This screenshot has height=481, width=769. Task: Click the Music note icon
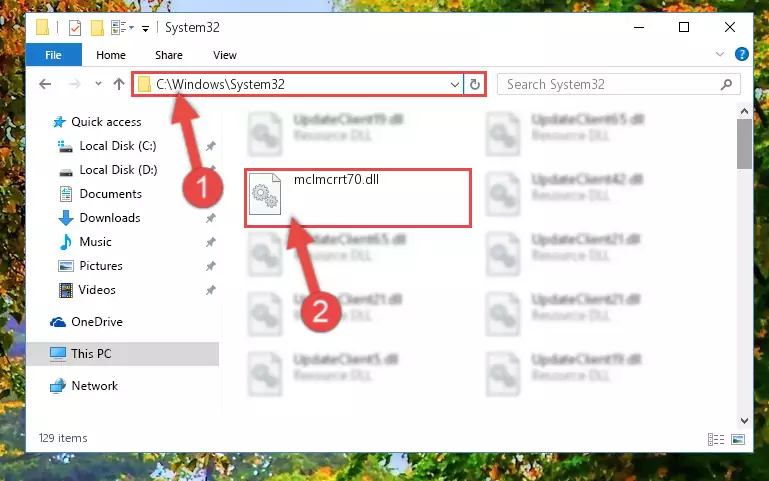65,242
